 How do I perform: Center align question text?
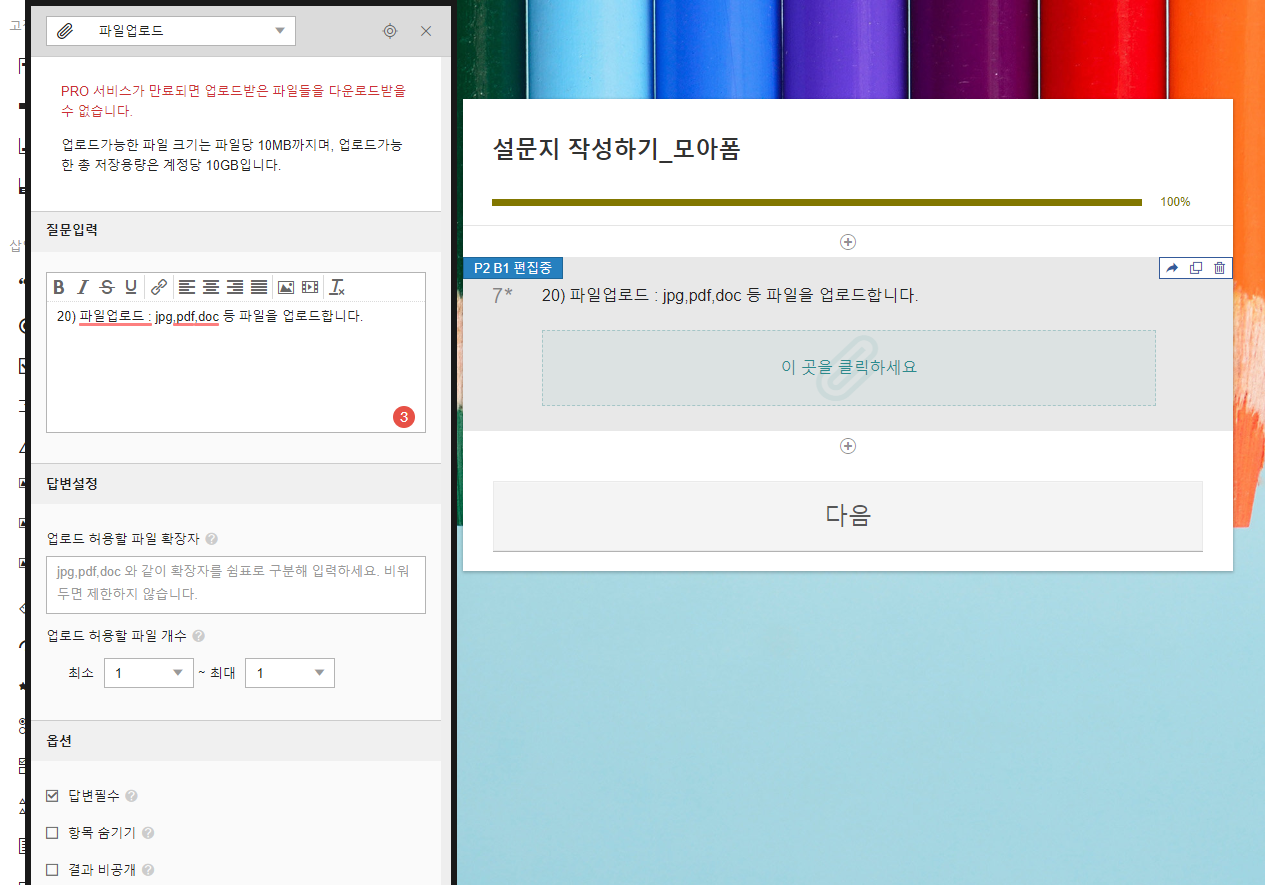pos(211,287)
